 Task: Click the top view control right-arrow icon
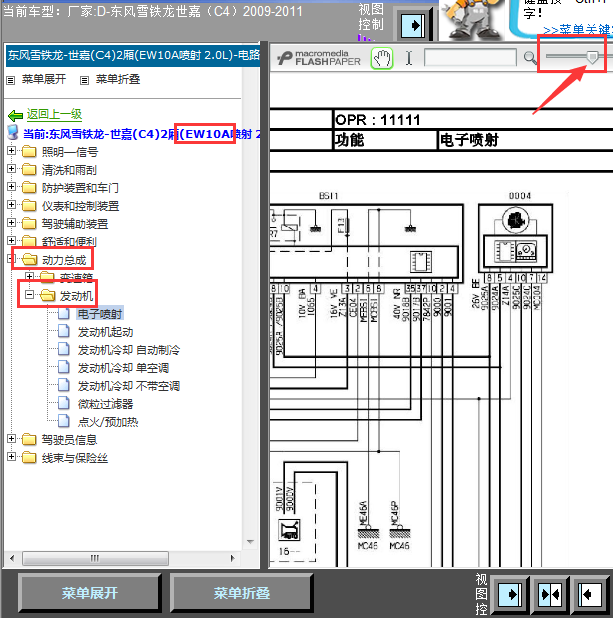[x=413, y=26]
